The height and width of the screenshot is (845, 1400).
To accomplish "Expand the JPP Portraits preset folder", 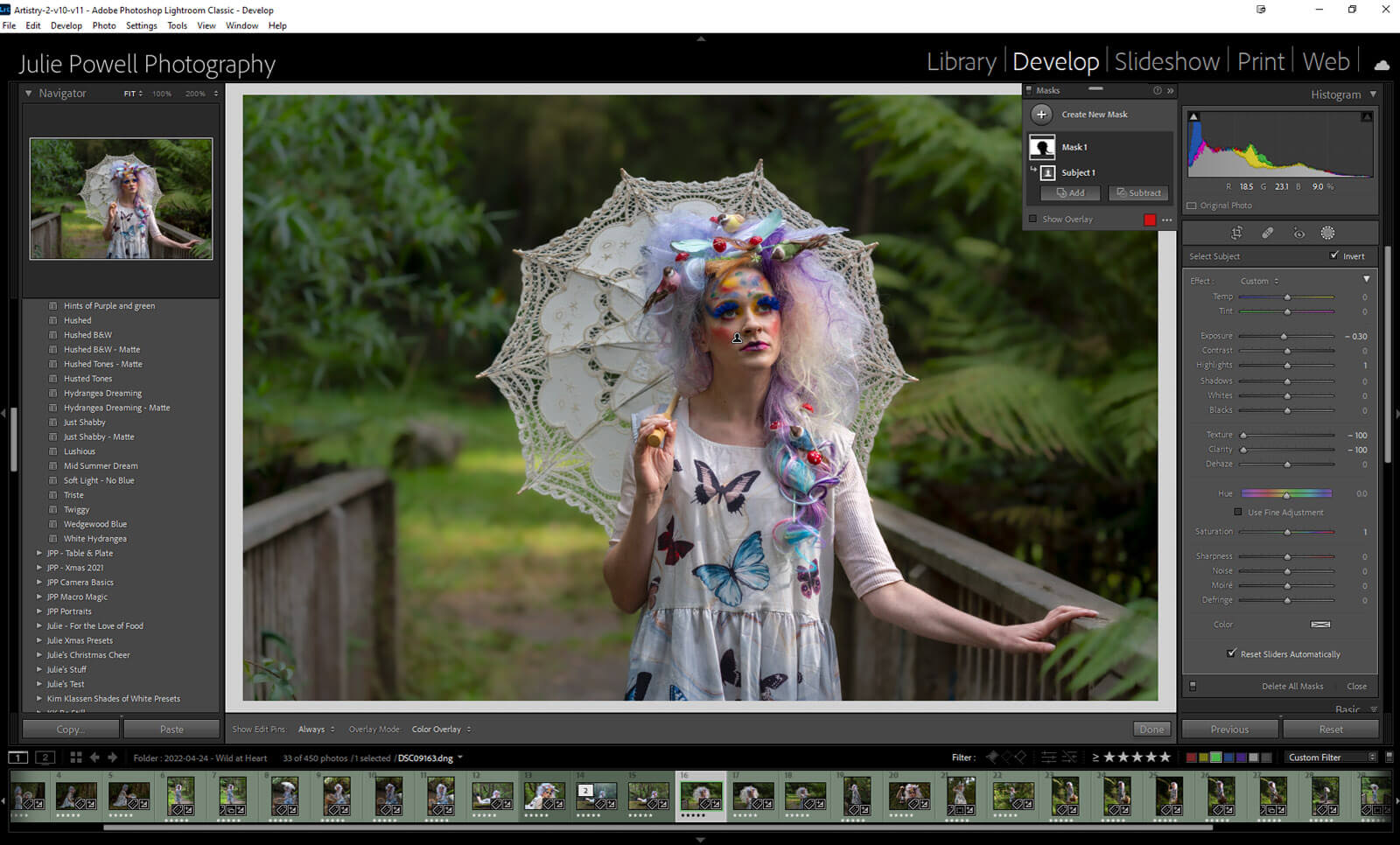I will [39, 611].
